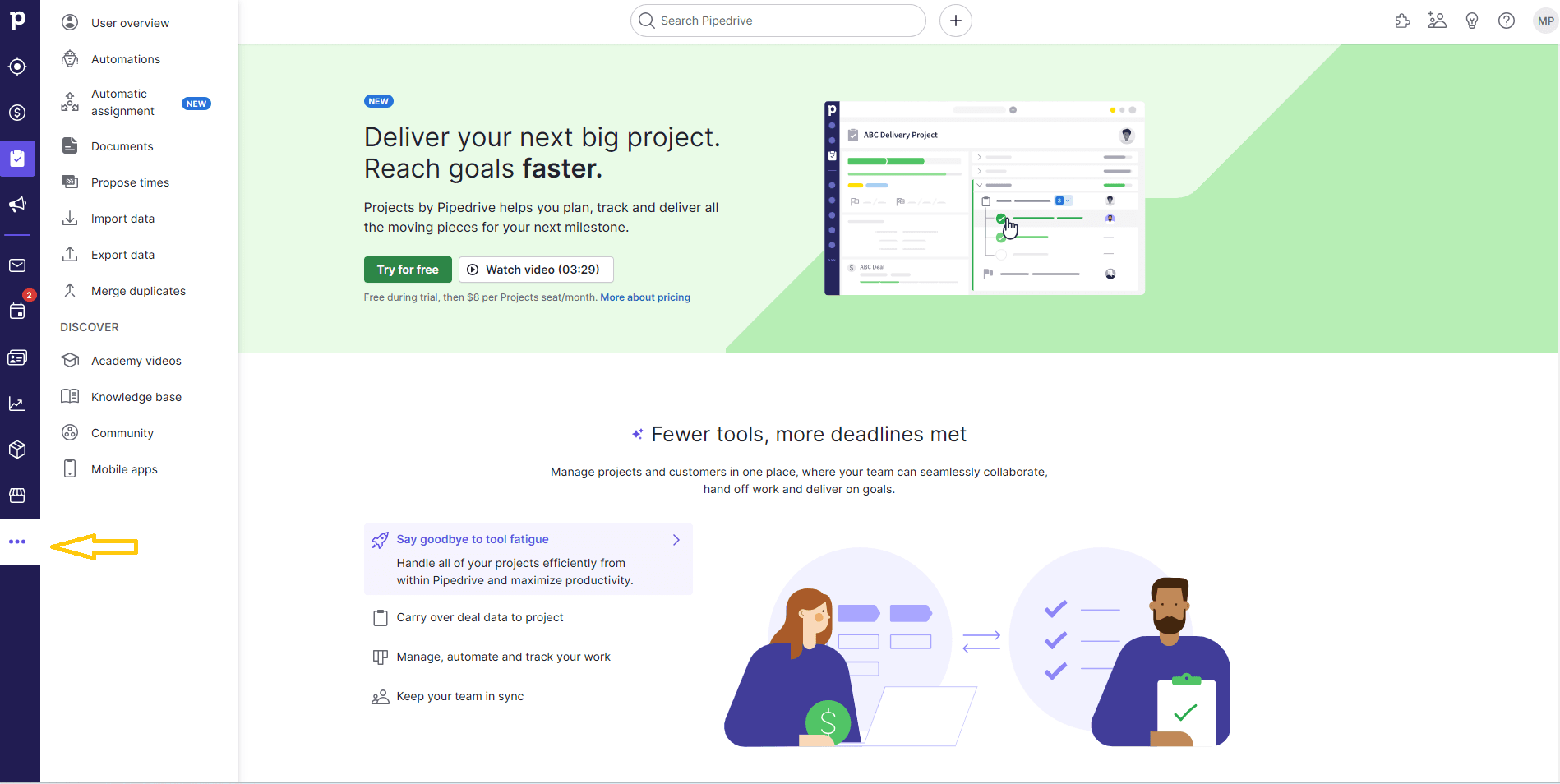The width and height of the screenshot is (1560, 784).
Task: Click the NEW badge beside Automatic assignment
Action: (196, 104)
